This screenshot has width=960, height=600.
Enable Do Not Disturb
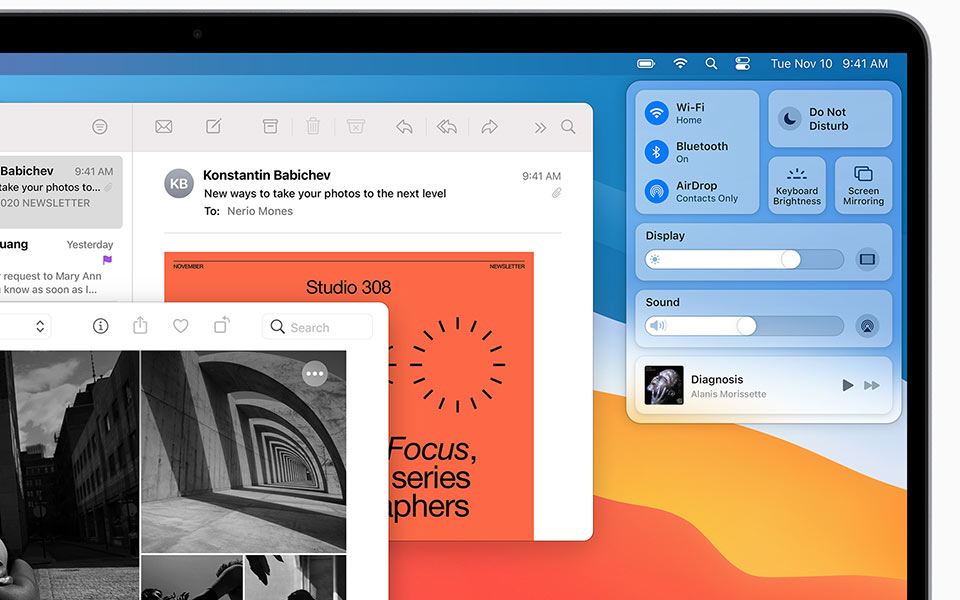coord(830,119)
